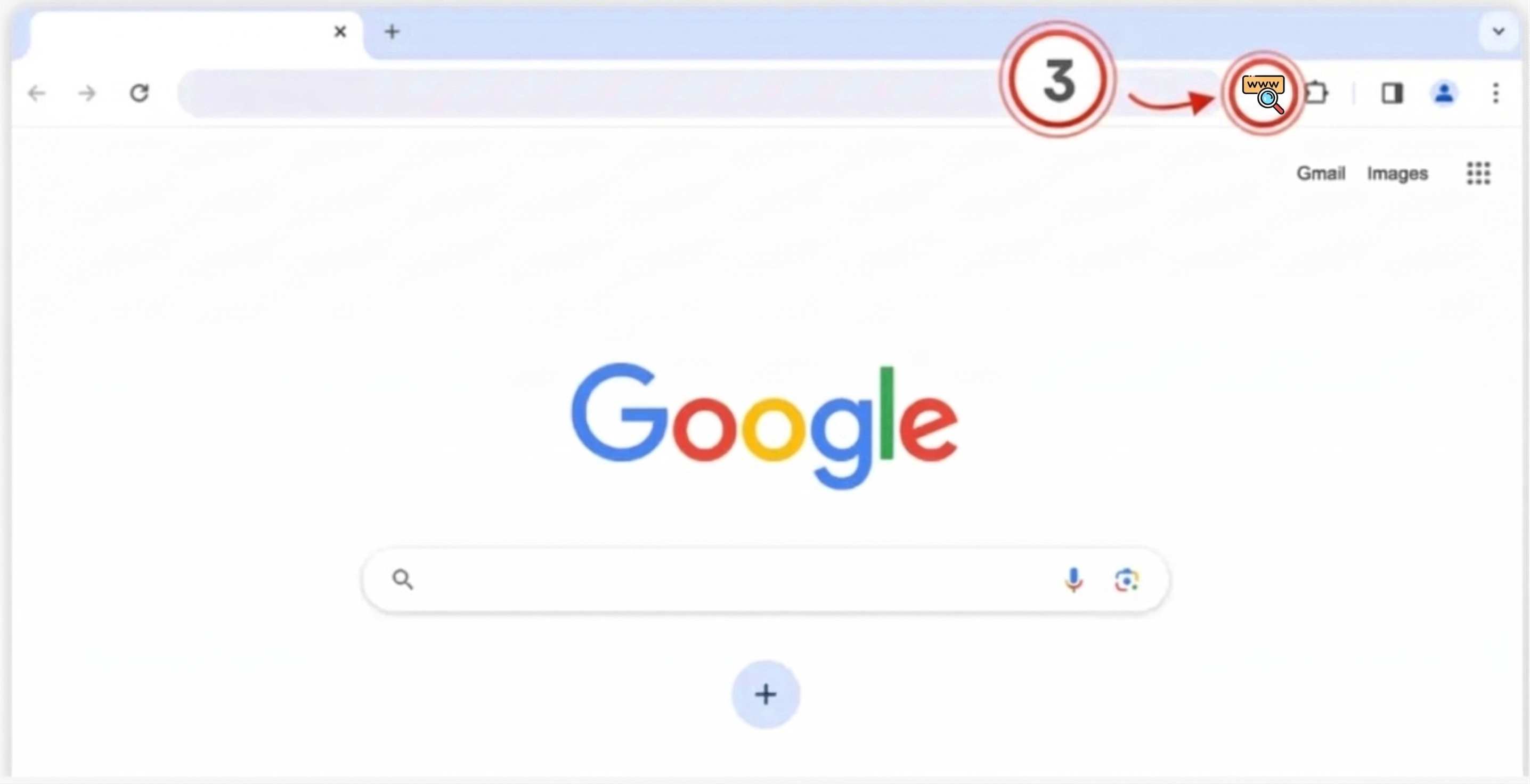The image size is (1530, 784).
Task: Go back to the previous page
Action: click(37, 93)
